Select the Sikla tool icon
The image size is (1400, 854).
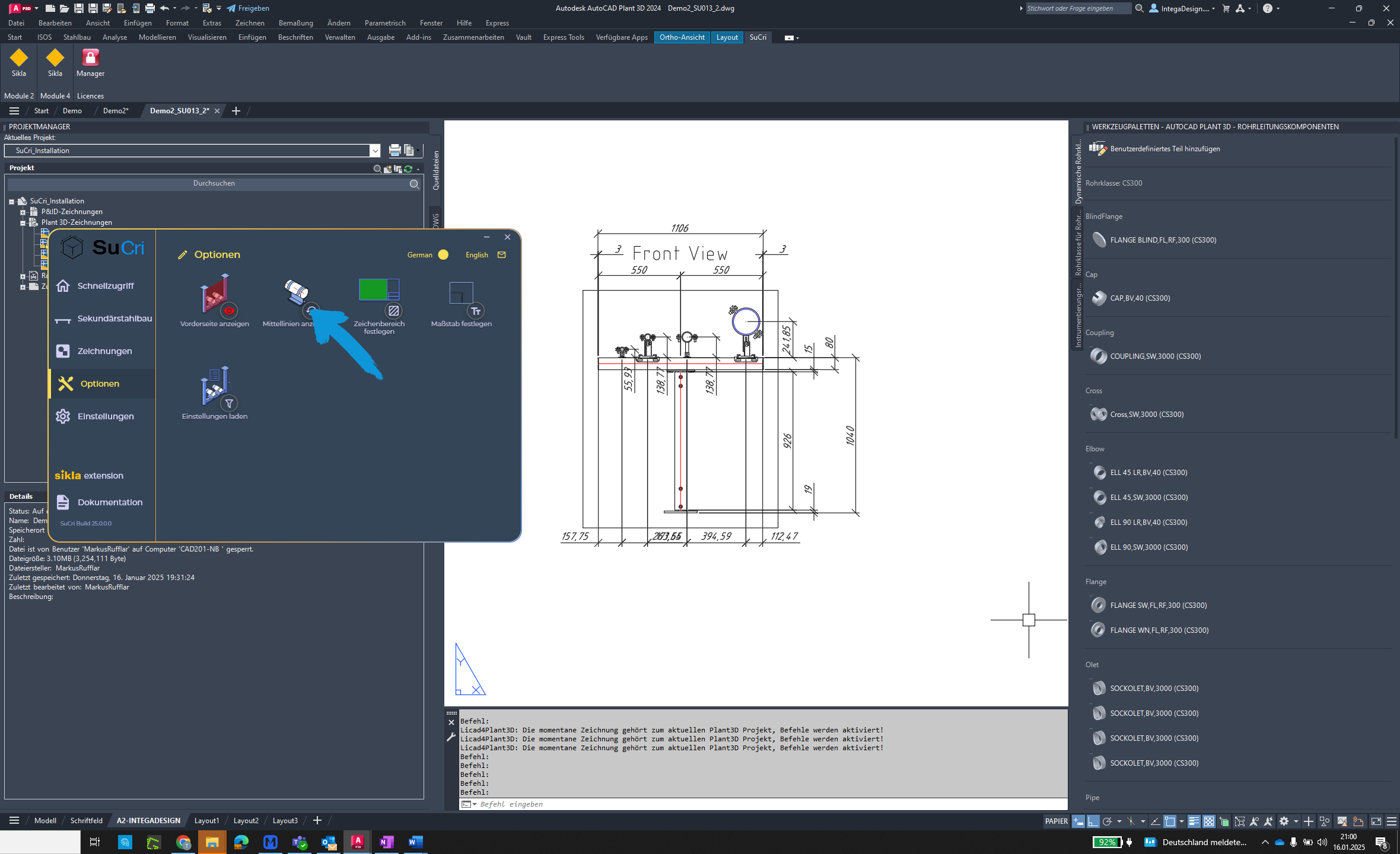(19, 63)
